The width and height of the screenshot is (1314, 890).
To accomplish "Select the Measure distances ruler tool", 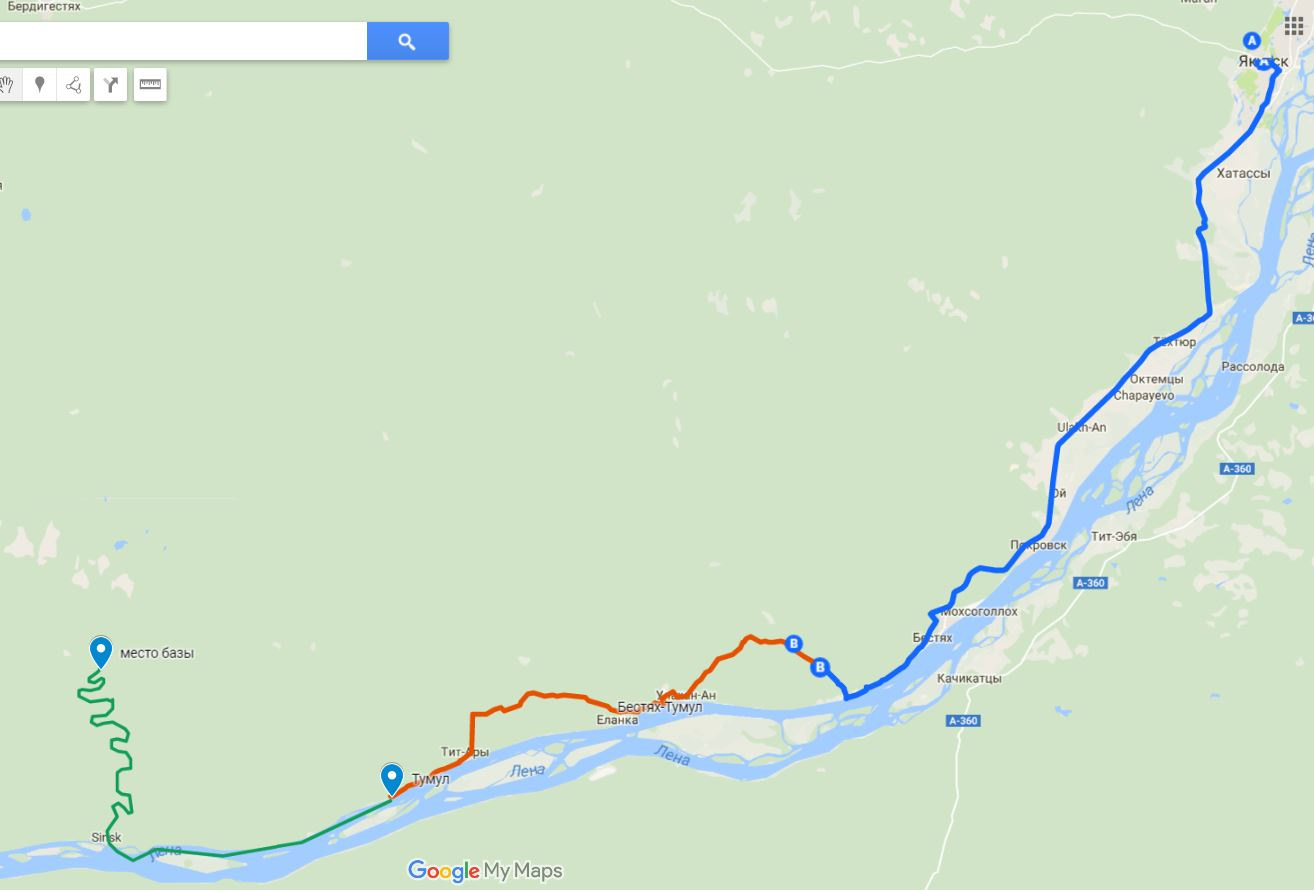I will click(150, 85).
